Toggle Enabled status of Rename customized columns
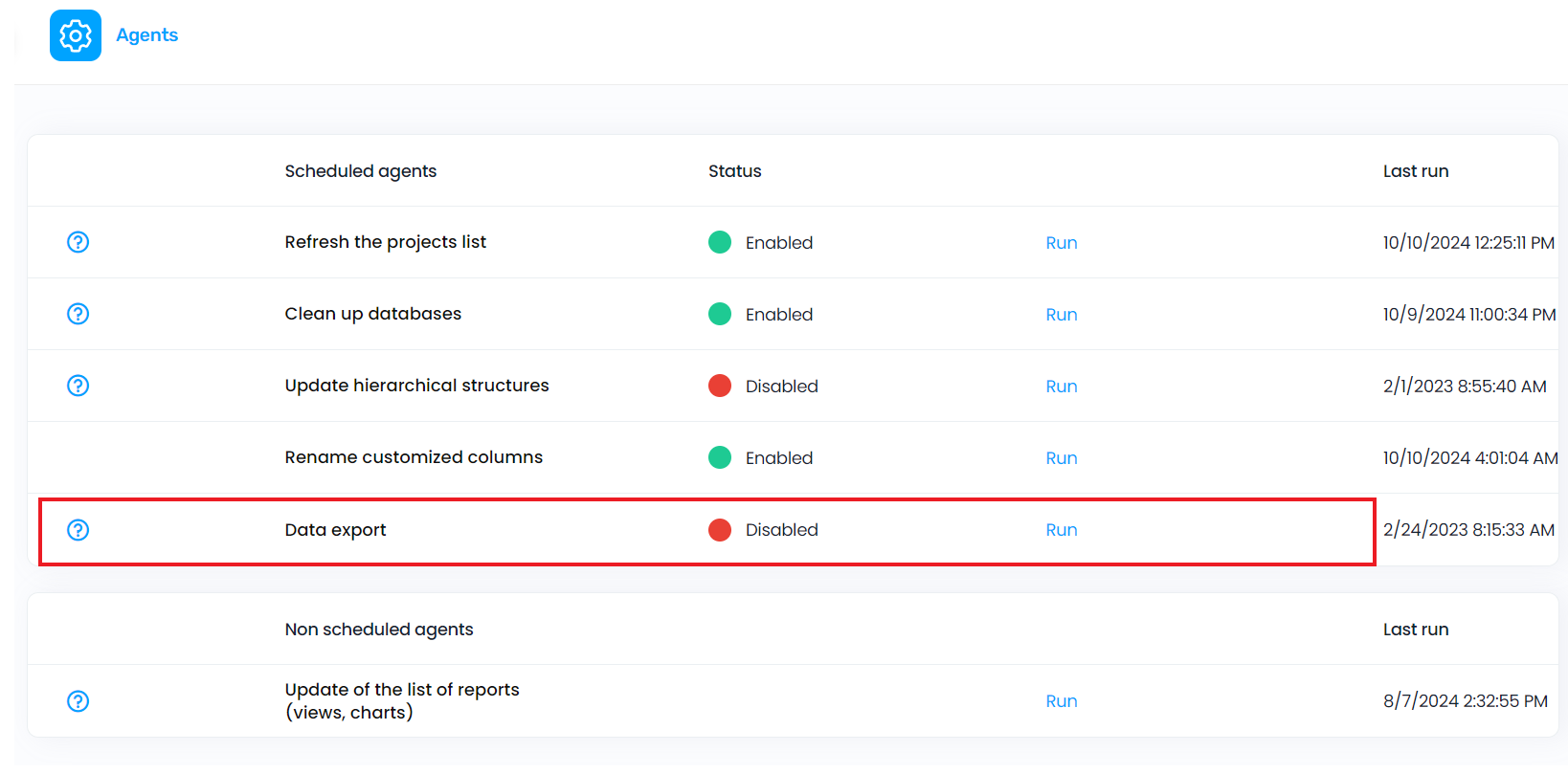1568x774 pixels. (778, 458)
